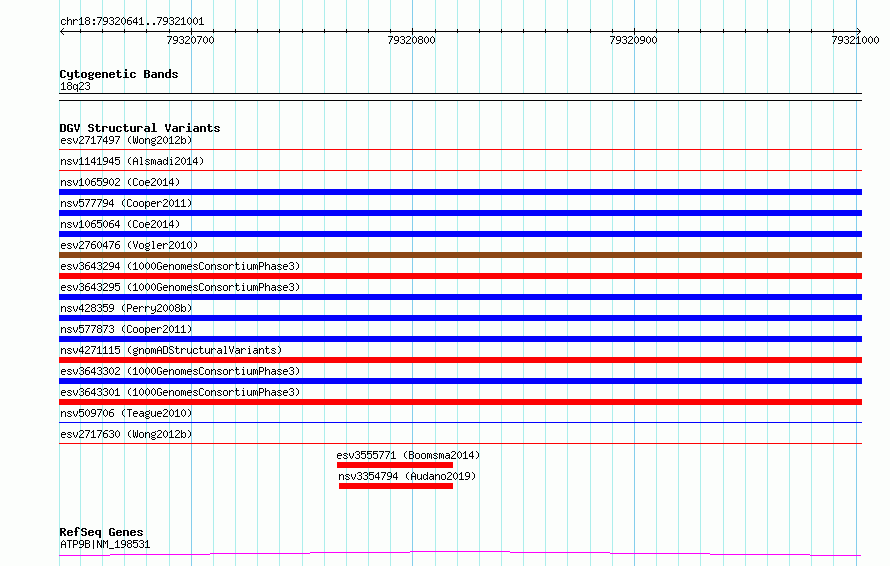Click ruler position 79320900
The image size is (890, 566).
[x=633, y=40]
